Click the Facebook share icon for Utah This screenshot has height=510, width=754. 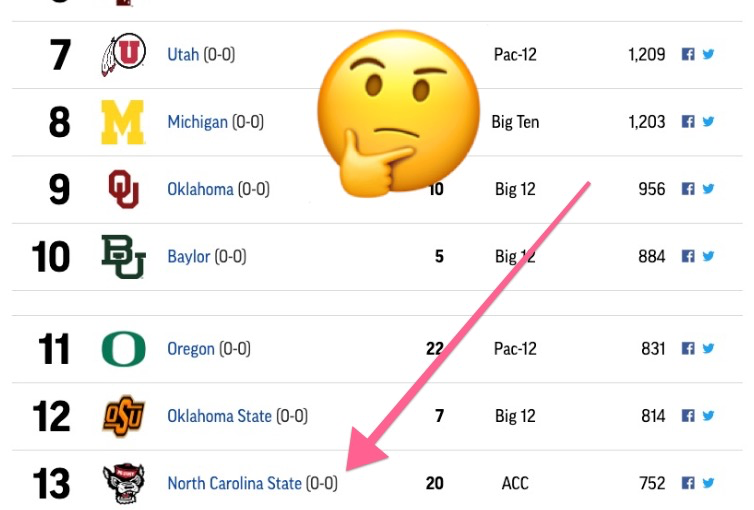point(688,54)
